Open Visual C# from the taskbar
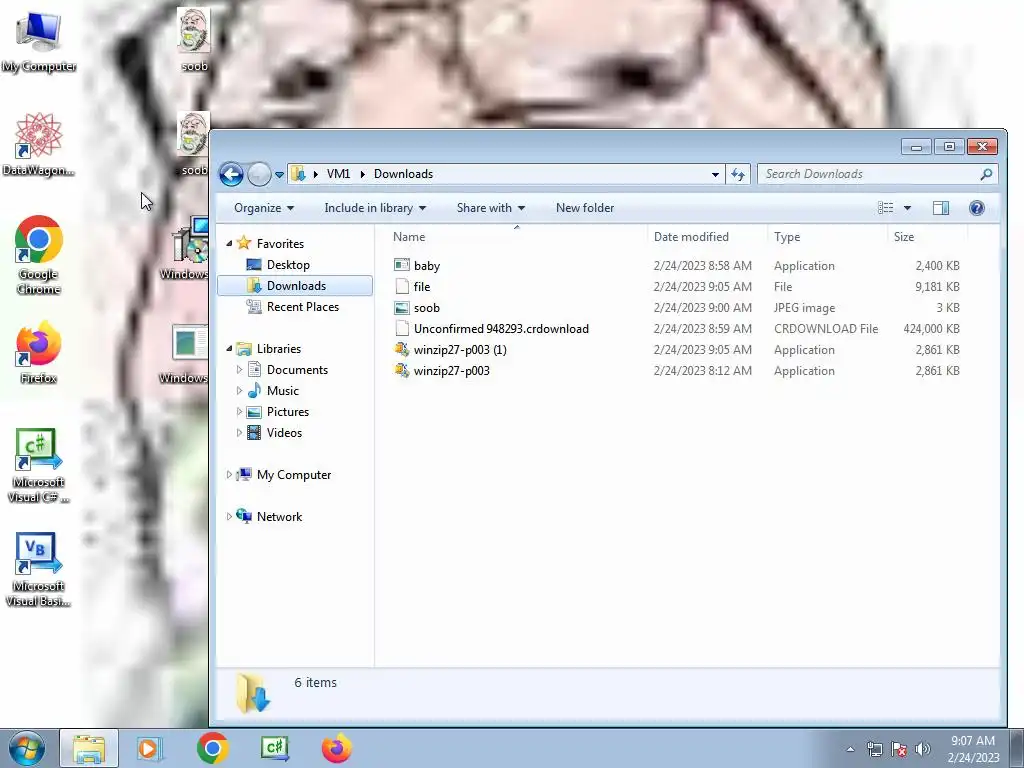The height and width of the screenshot is (768, 1024). click(x=274, y=748)
